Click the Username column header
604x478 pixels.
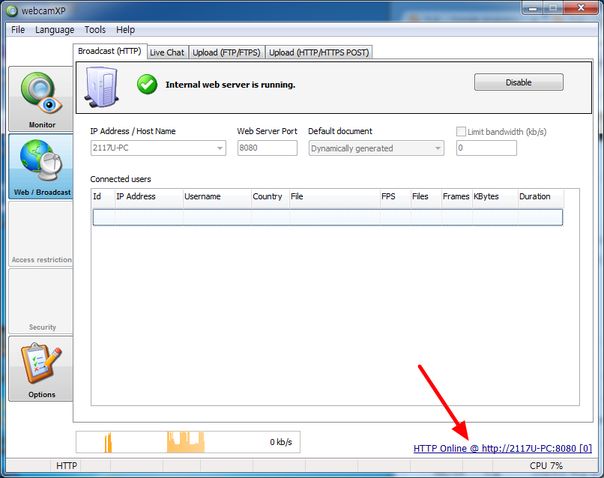(x=217, y=196)
